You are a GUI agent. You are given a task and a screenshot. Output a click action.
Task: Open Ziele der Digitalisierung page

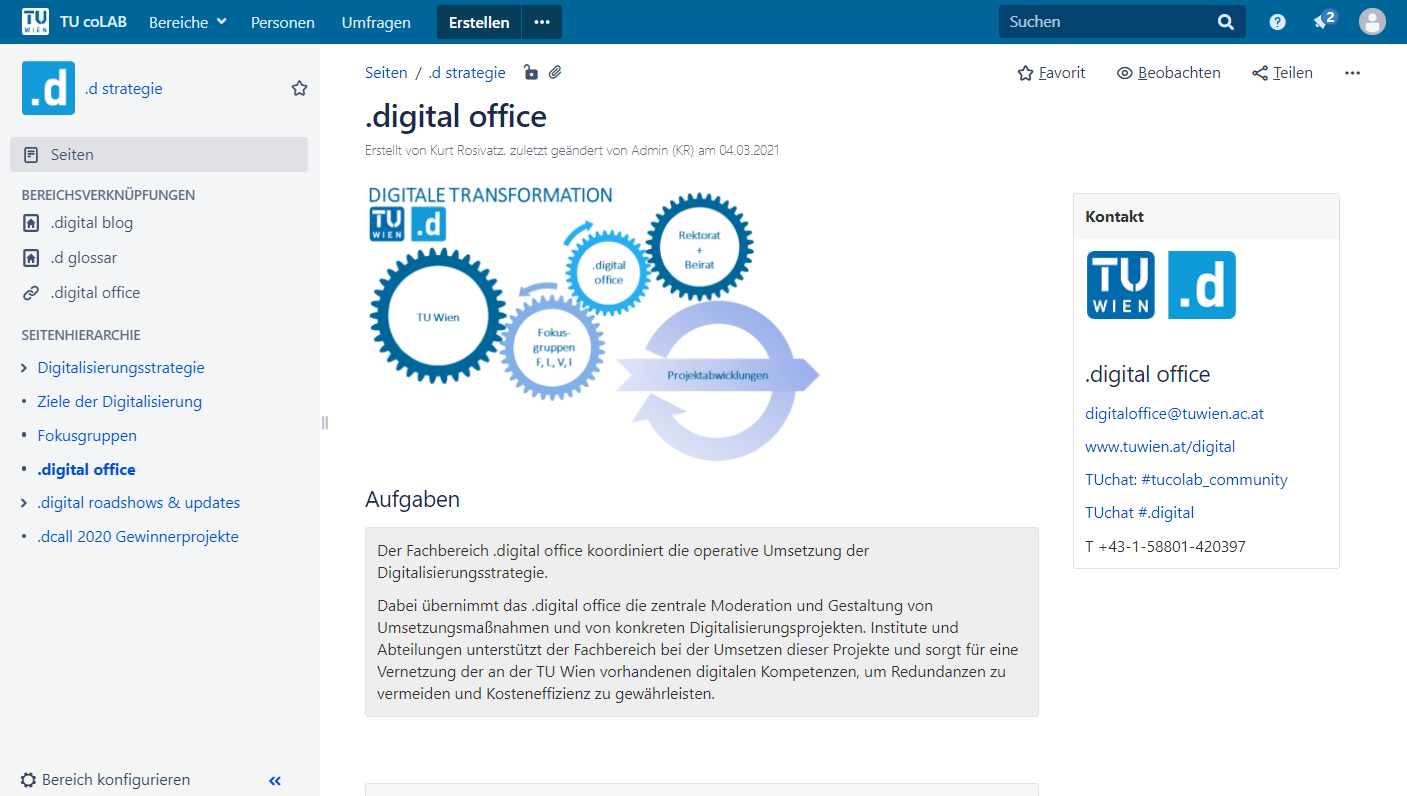pos(120,402)
